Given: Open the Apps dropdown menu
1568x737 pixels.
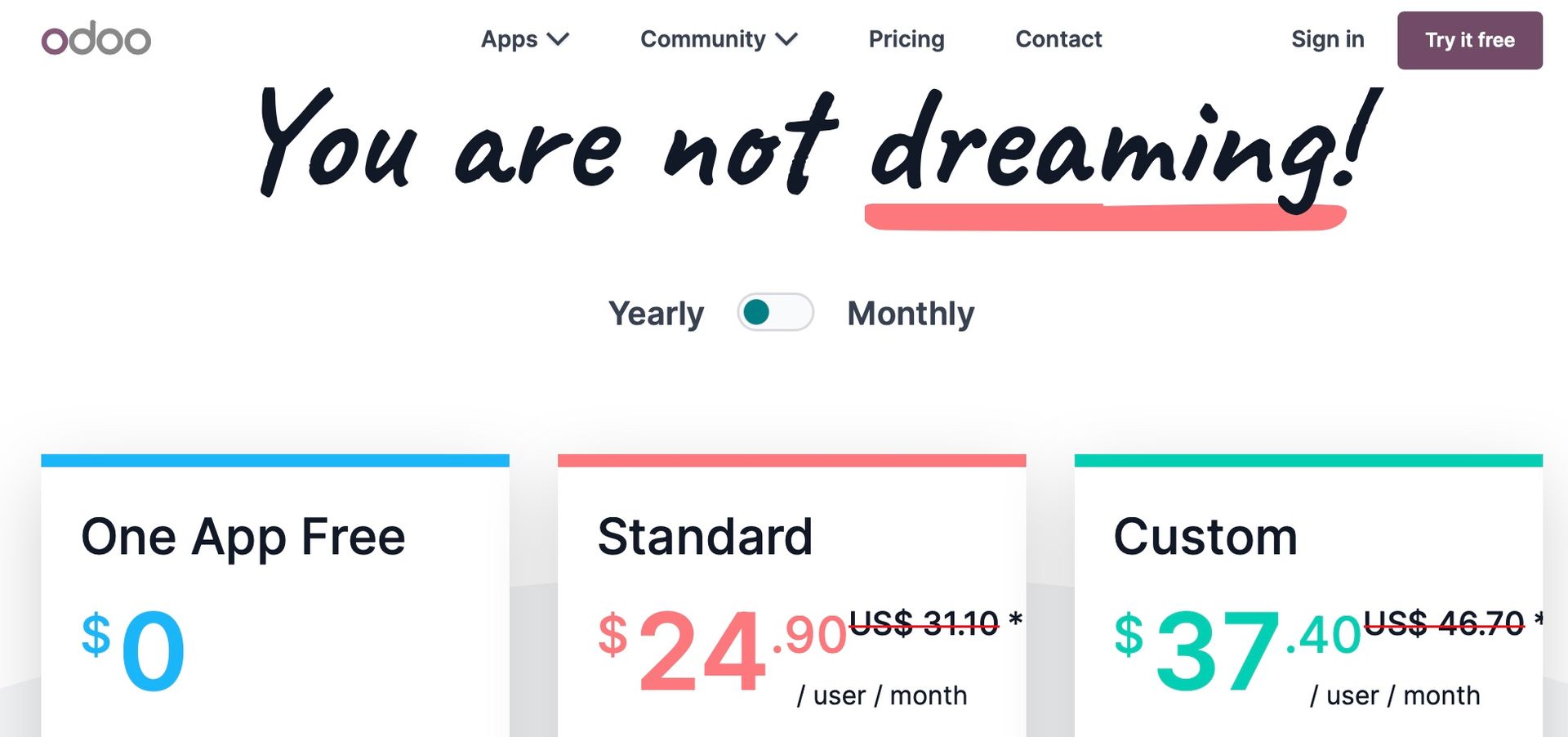Looking at the screenshot, I should [x=508, y=38].
